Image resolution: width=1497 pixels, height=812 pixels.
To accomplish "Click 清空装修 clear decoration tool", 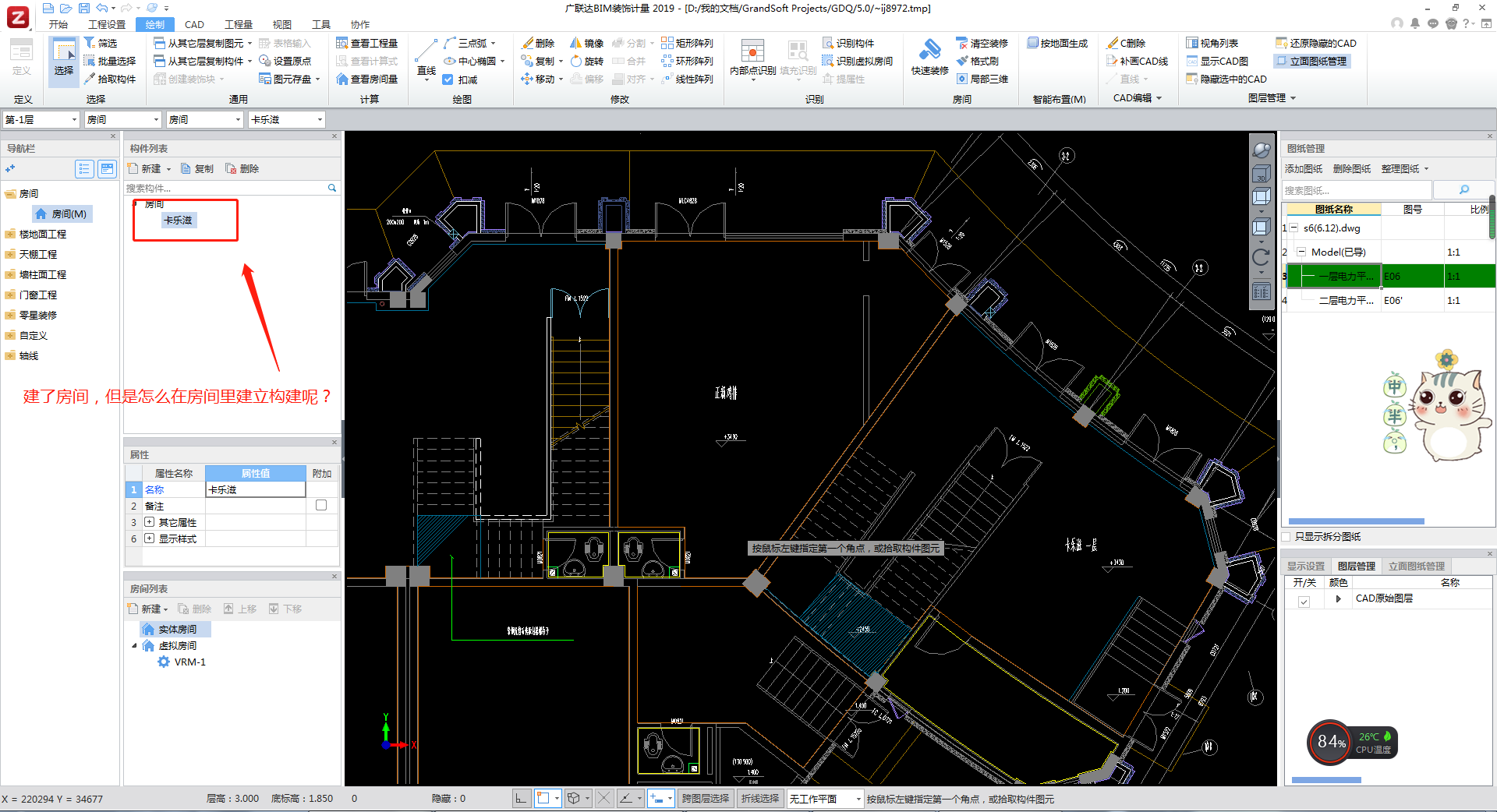I will [982, 43].
